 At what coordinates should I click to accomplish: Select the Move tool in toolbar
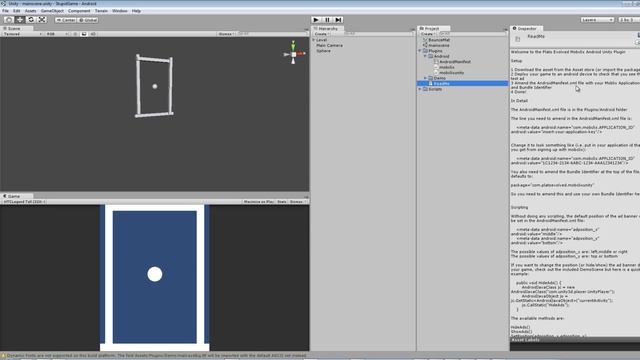point(20,20)
